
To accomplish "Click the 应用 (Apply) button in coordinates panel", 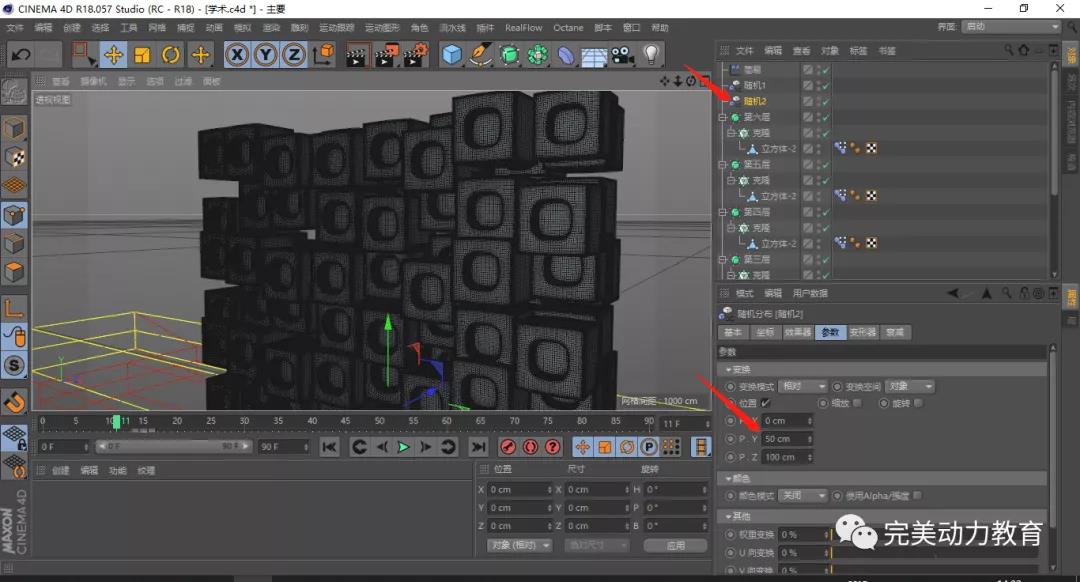I will pyautogui.click(x=675, y=545).
